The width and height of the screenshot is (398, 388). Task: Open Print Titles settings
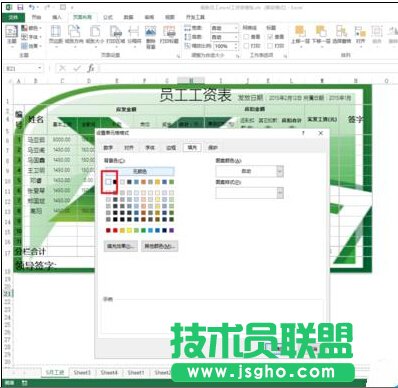pyautogui.click(x=169, y=35)
